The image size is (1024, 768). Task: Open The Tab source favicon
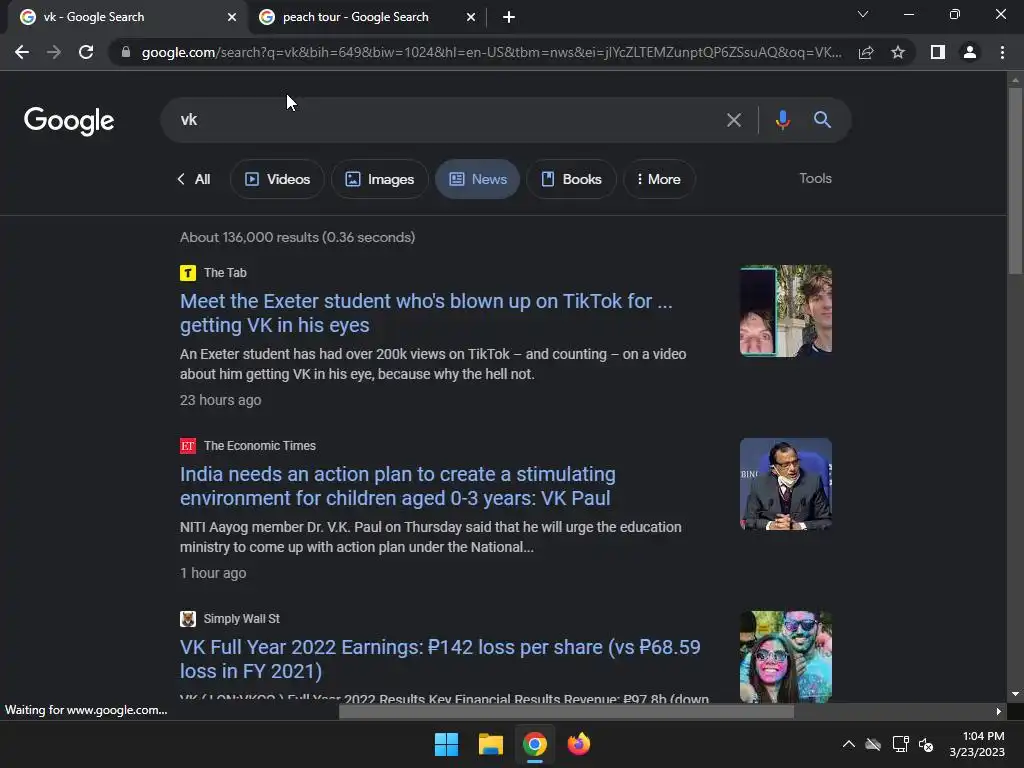coord(188,273)
